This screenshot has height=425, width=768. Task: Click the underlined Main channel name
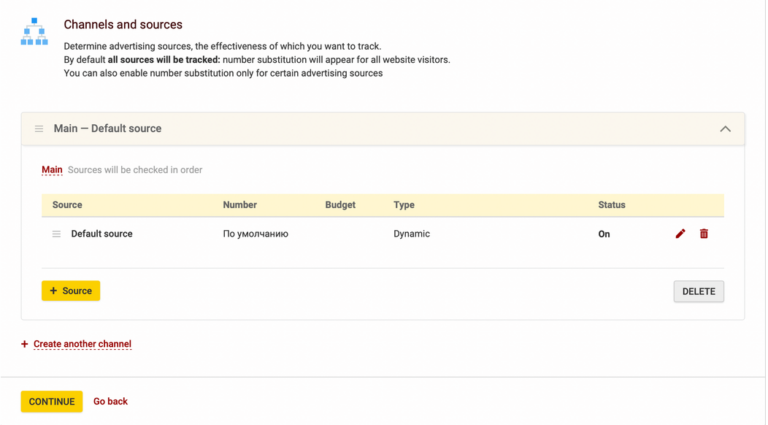(x=52, y=170)
